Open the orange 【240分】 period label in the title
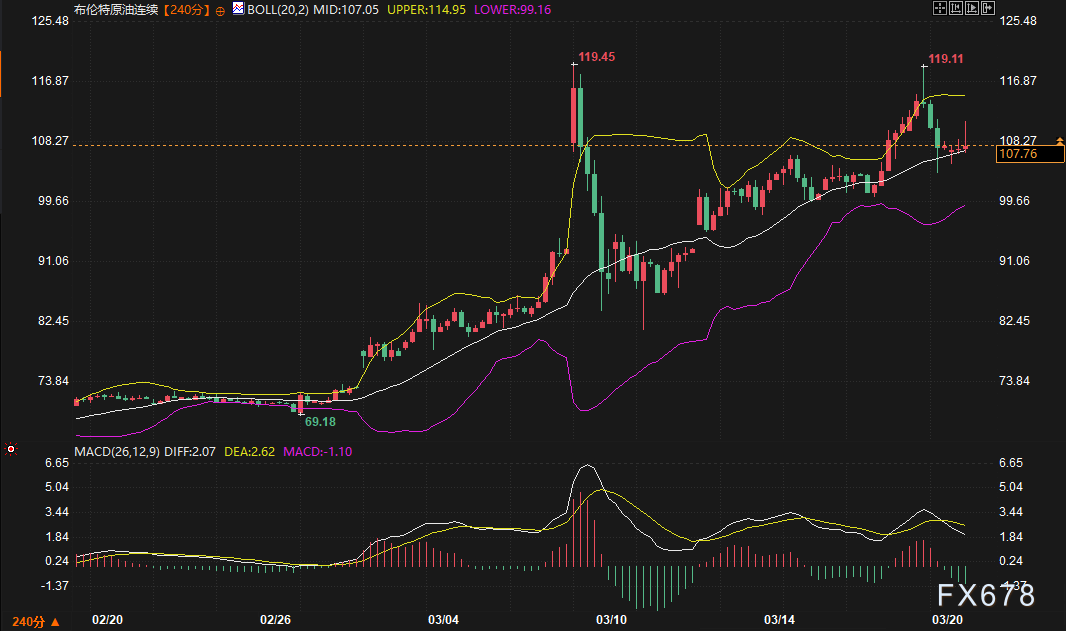Viewport: 1066px width, 631px height. coord(186,10)
